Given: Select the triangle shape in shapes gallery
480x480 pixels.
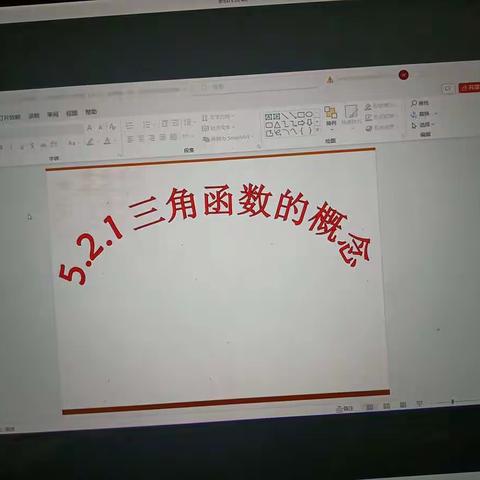Looking at the screenshot, I should pos(277,125).
